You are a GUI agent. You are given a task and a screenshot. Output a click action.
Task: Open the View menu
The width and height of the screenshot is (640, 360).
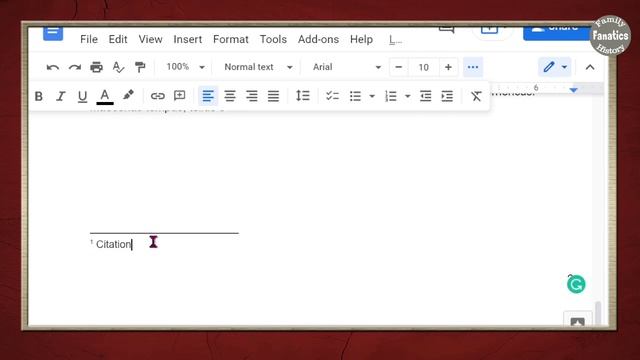151,40
